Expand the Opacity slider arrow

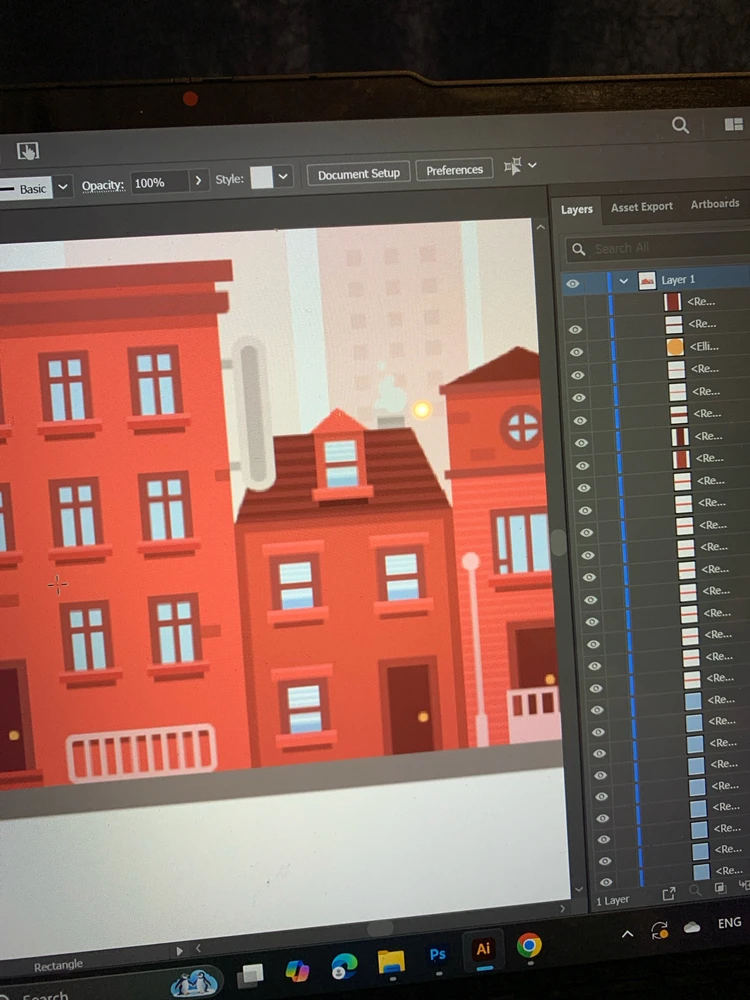[x=198, y=181]
